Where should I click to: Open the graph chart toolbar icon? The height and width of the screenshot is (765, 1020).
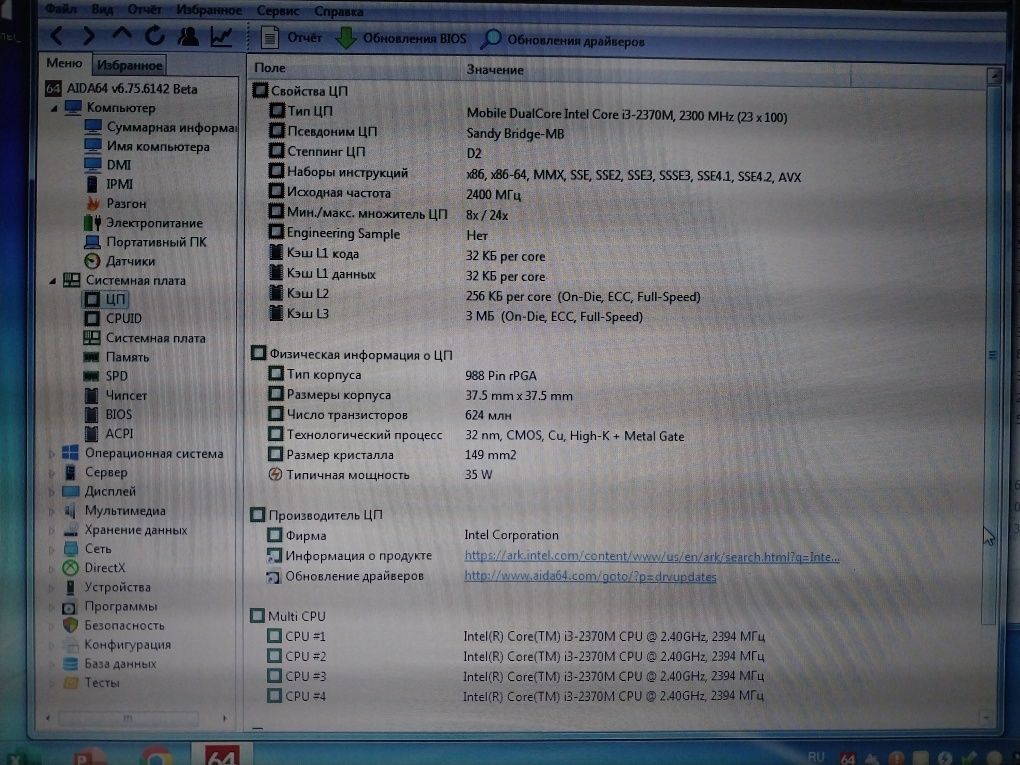click(221, 36)
